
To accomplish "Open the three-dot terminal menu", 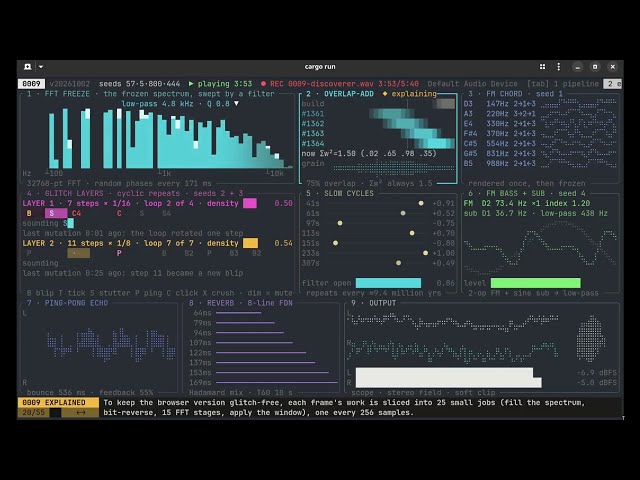I will click(558, 67).
